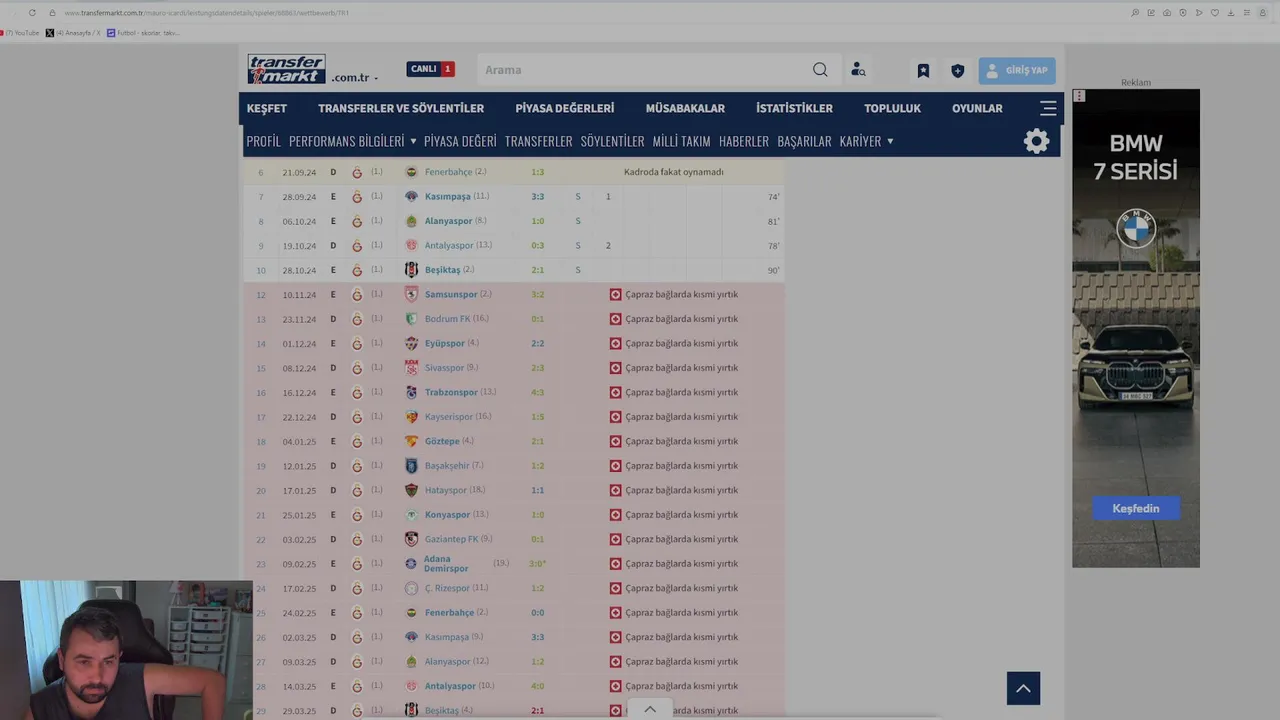The height and width of the screenshot is (720, 1280).
Task: Open the MÜSABAKALAR menu
Action: 685,108
